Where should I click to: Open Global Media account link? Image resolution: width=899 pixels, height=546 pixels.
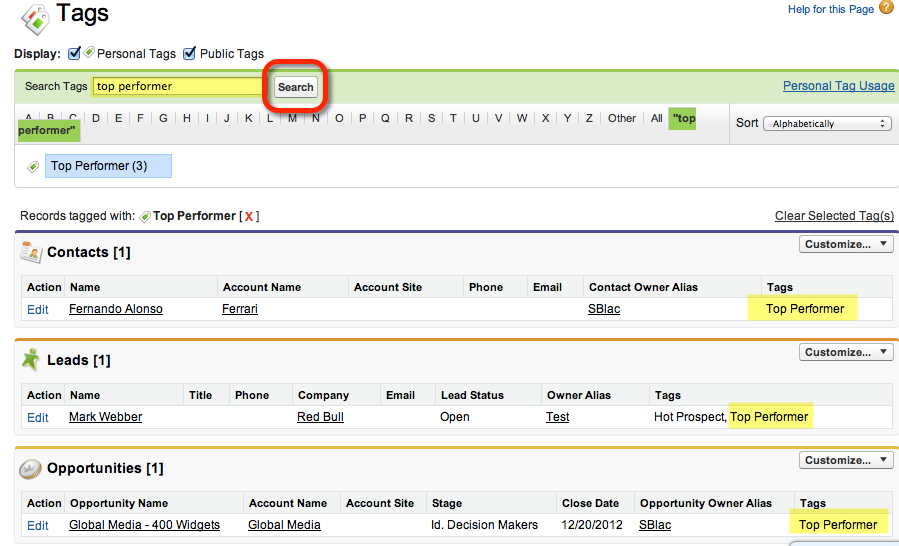point(284,524)
